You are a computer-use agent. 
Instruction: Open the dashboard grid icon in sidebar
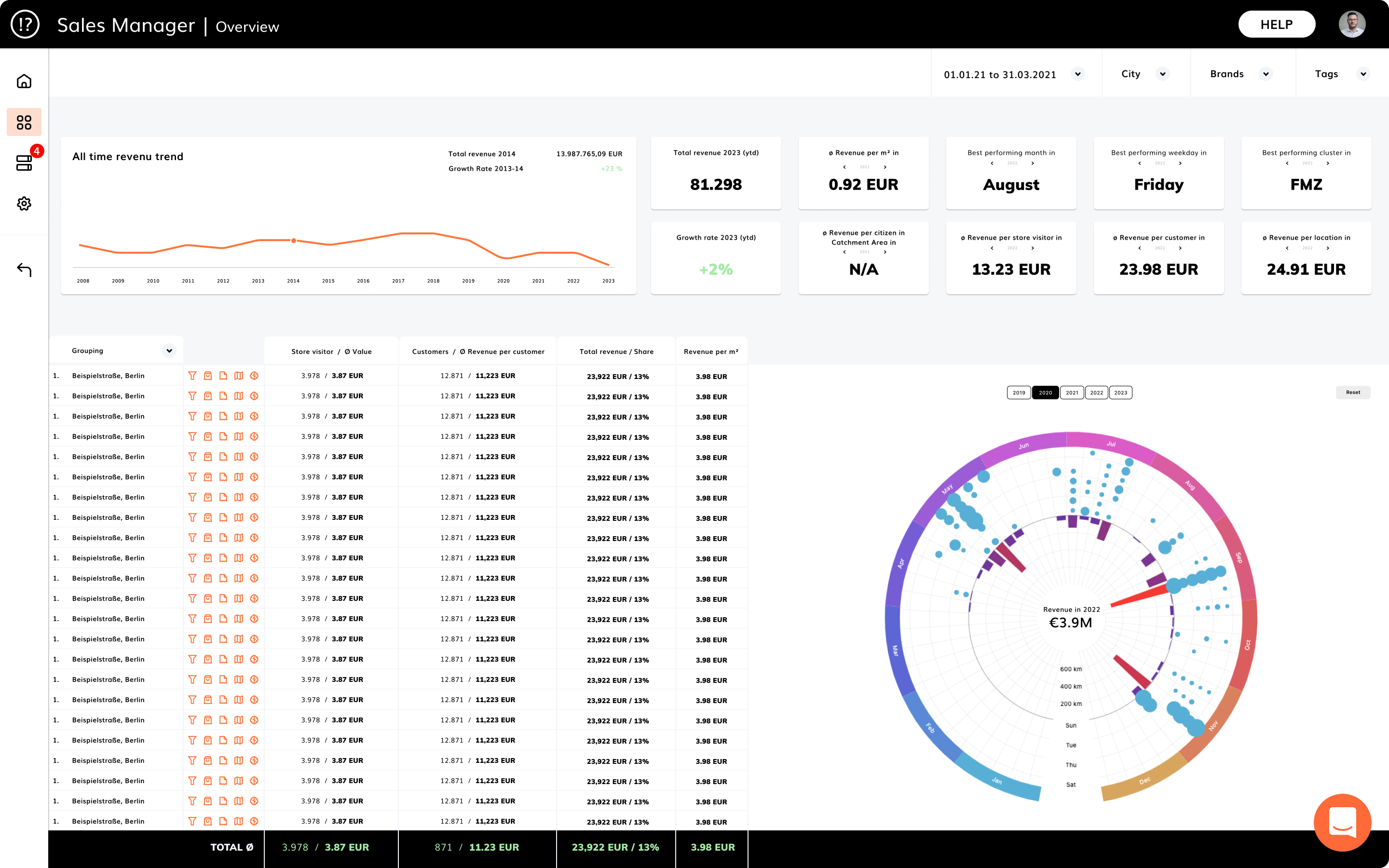[x=24, y=122]
